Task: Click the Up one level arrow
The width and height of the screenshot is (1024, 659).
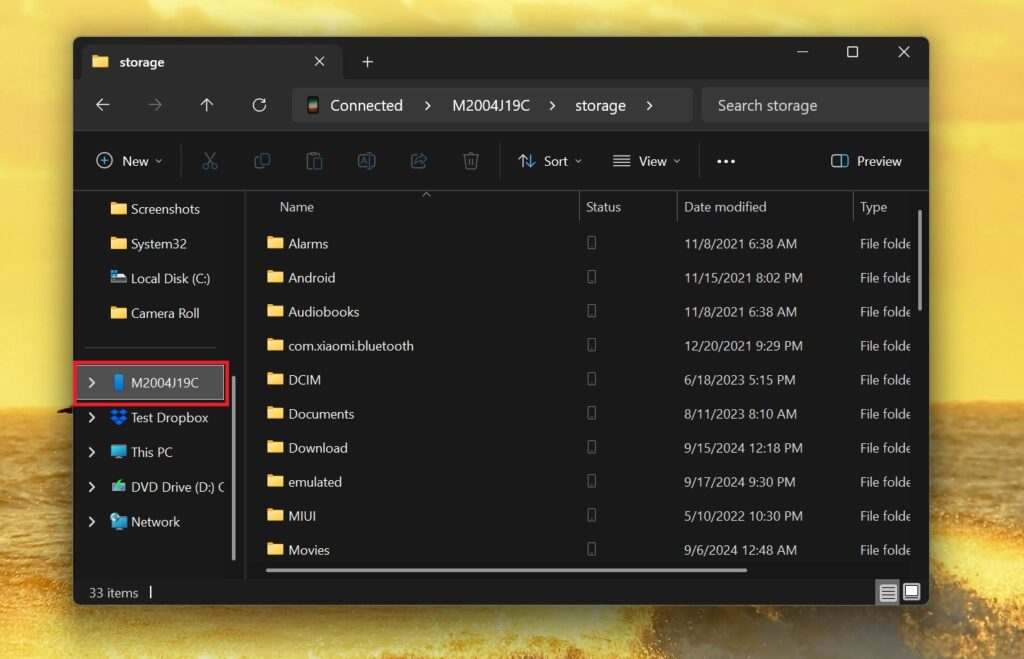Action: pos(207,105)
